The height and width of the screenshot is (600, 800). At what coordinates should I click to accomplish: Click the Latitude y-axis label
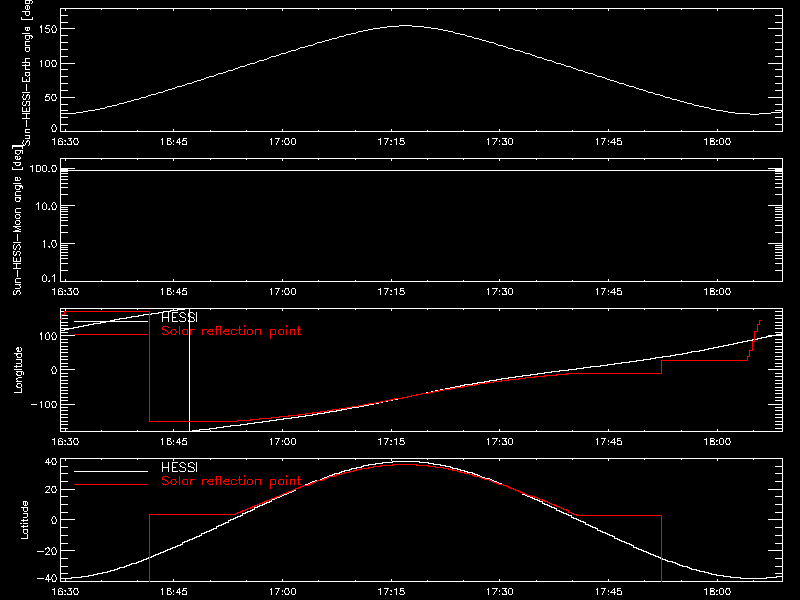24,520
